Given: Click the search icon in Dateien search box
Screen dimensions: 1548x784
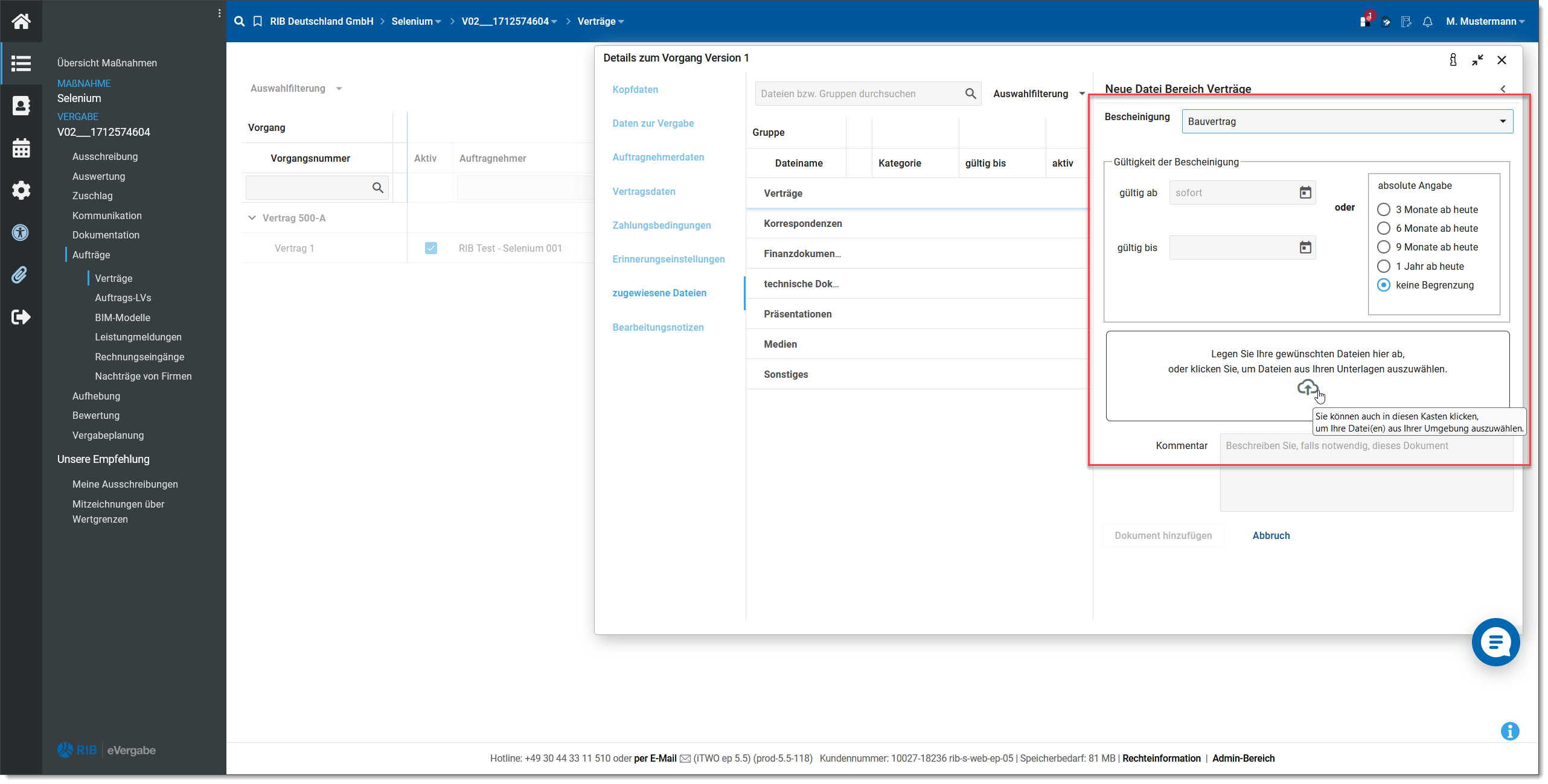Looking at the screenshot, I should tap(970, 94).
